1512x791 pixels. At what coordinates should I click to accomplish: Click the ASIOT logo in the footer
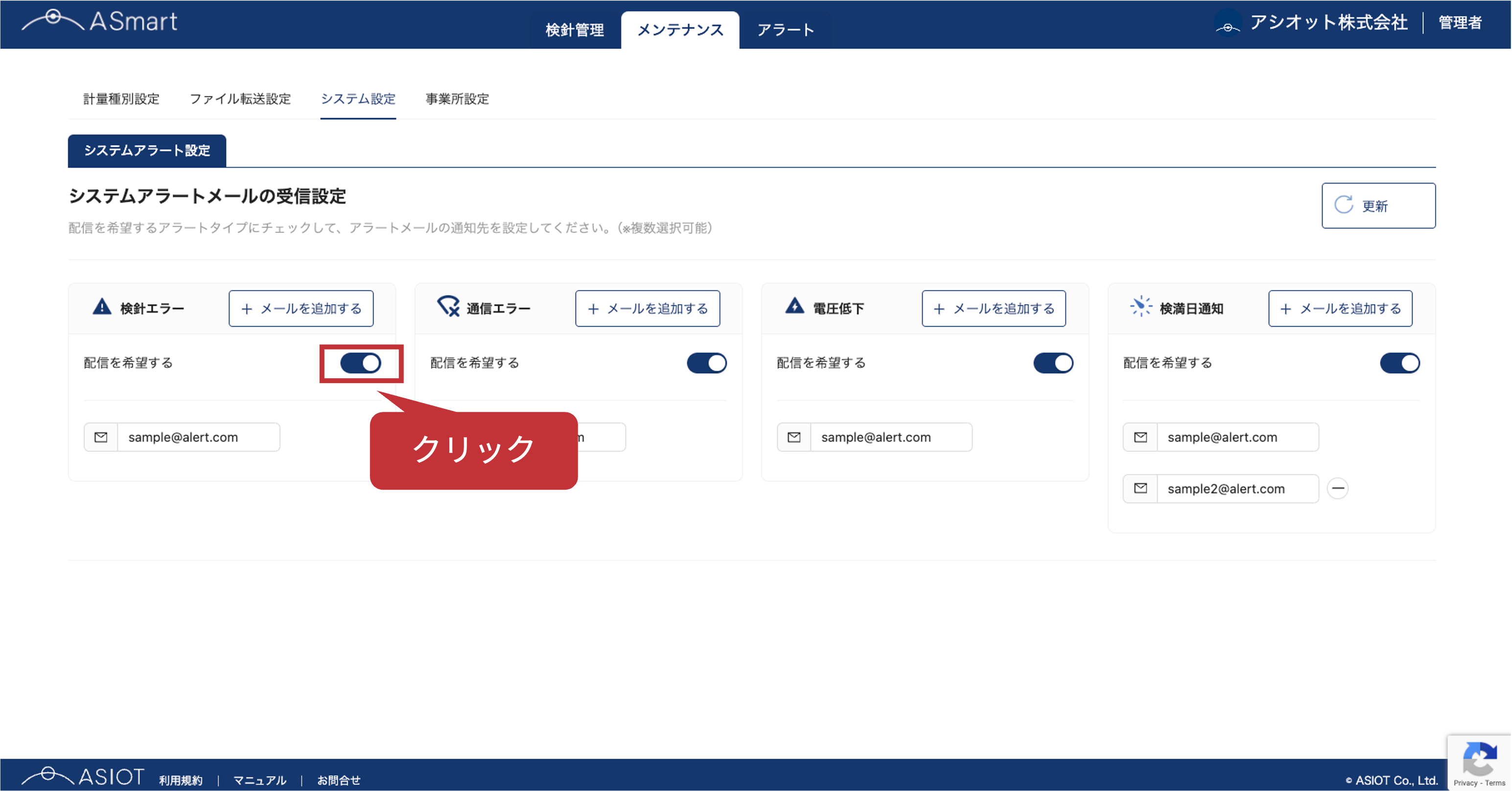coord(83,777)
